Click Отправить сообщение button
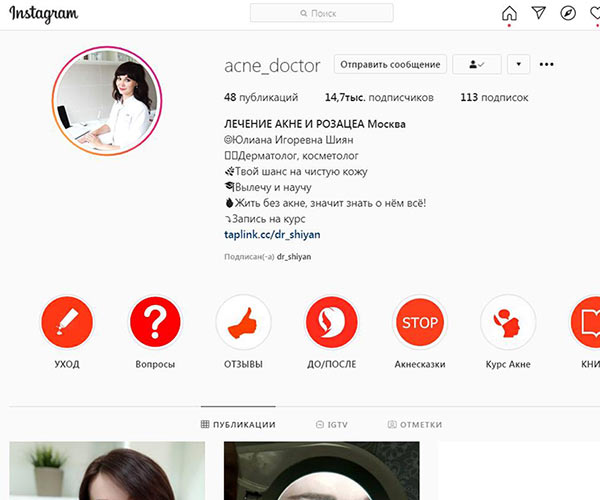The height and width of the screenshot is (500, 600). [x=390, y=64]
